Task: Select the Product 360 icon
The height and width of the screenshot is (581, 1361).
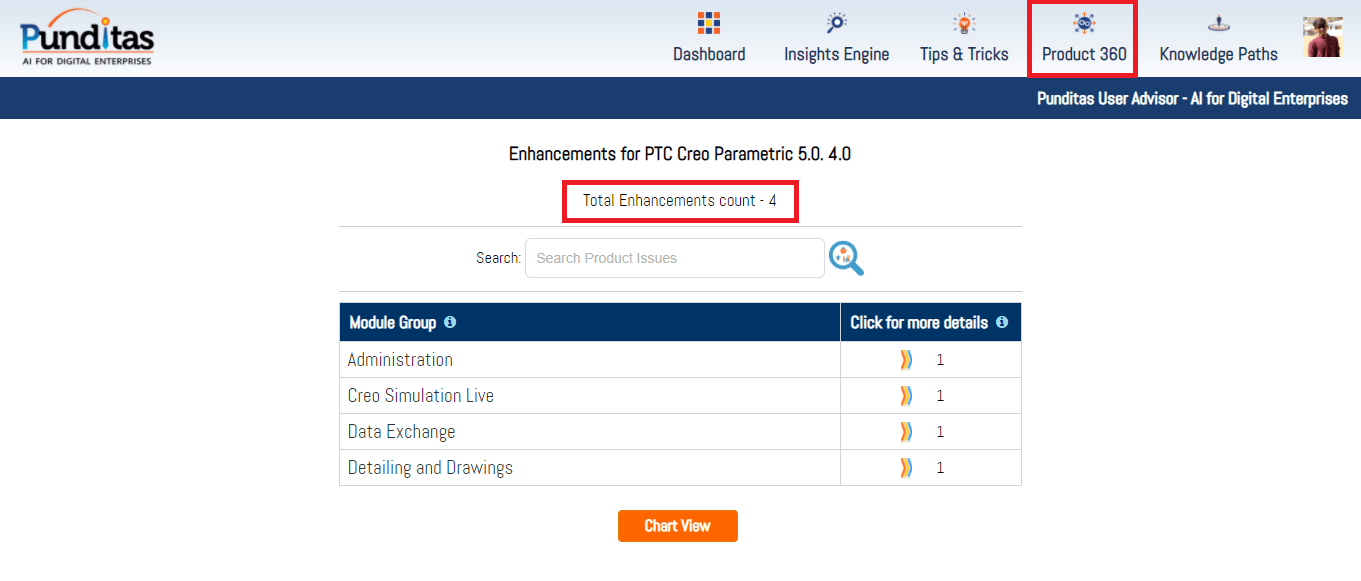Action: [x=1083, y=23]
